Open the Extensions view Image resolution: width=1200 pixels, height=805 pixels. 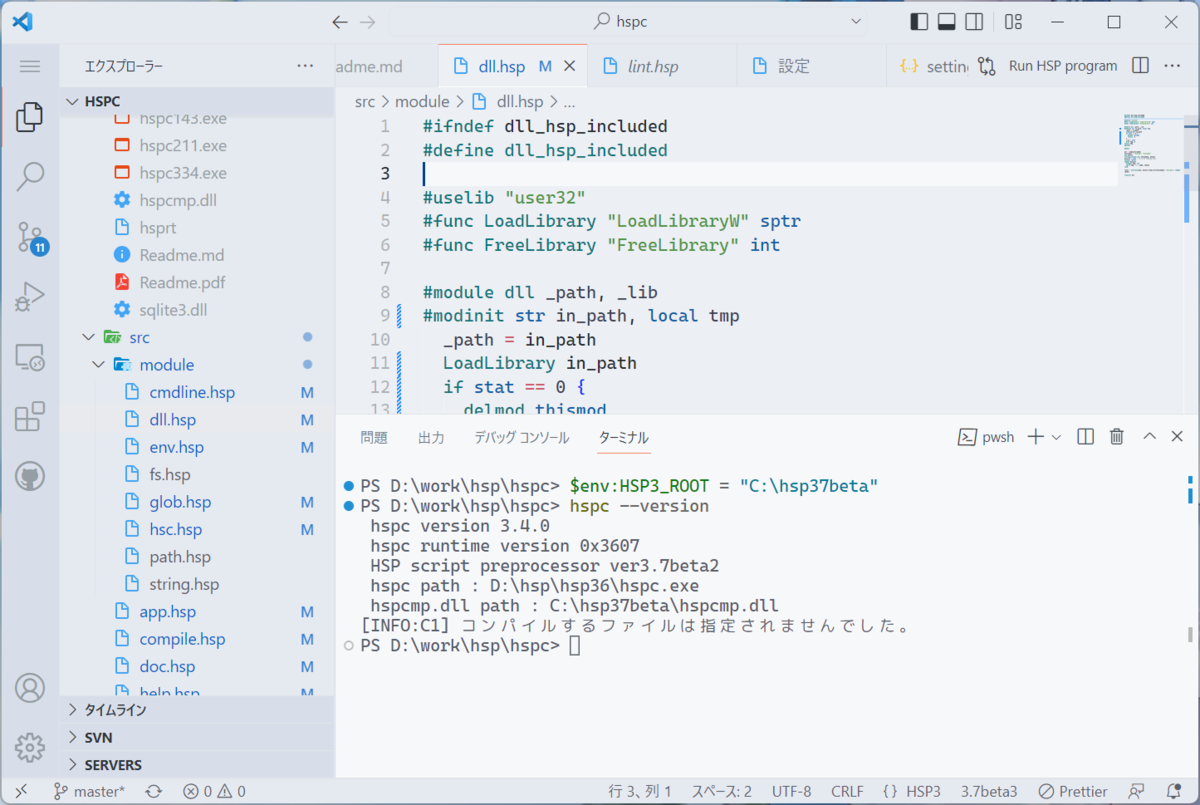coord(30,416)
